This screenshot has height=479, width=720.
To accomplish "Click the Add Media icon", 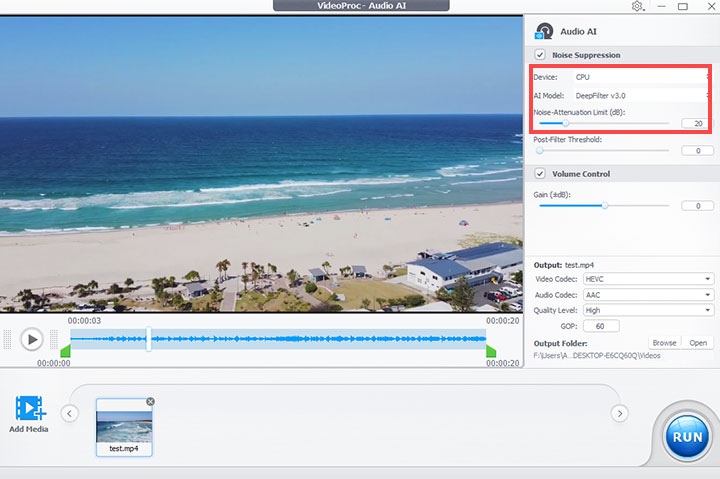I will tap(28, 409).
